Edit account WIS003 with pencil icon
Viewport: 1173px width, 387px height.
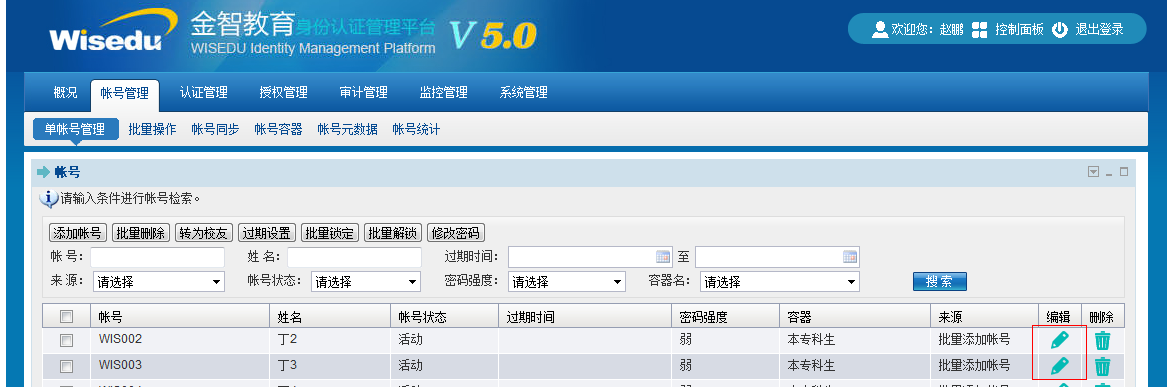point(1059,366)
